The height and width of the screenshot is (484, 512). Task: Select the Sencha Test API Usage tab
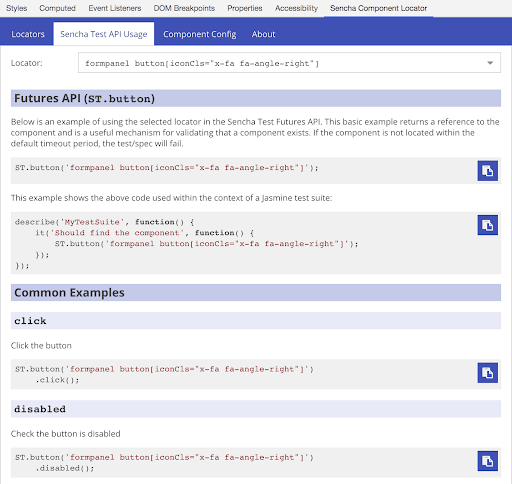104,34
